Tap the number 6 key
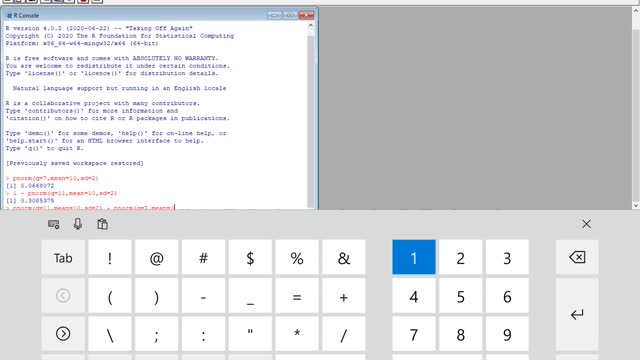The image size is (640, 360). pyautogui.click(x=507, y=296)
